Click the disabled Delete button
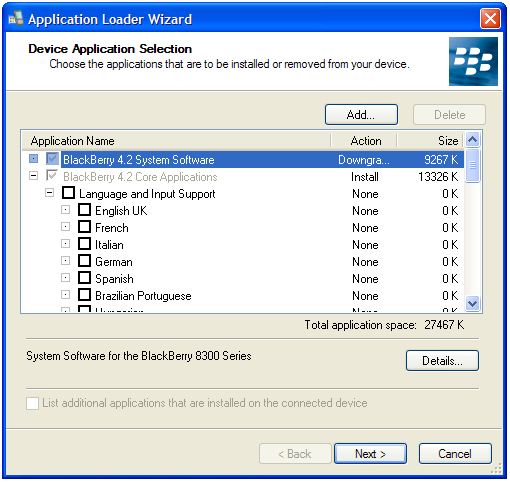 tap(449, 115)
